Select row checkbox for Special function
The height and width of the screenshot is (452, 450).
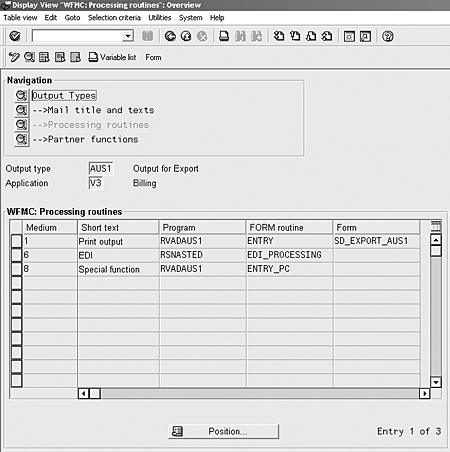coord(16,269)
